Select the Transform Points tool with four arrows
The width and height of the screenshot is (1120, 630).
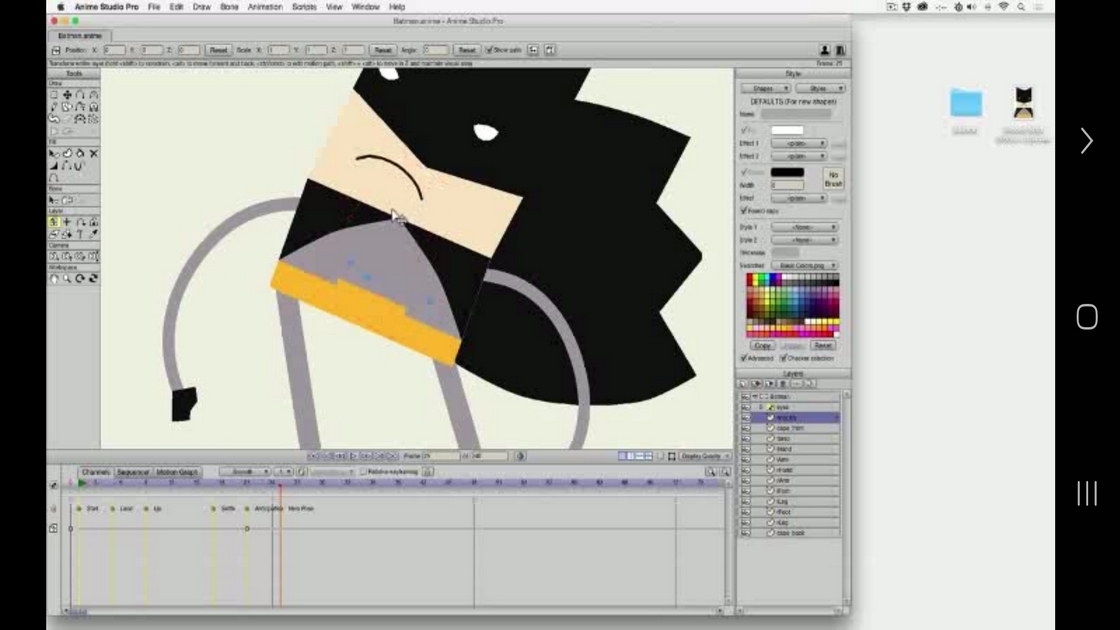pos(67,94)
